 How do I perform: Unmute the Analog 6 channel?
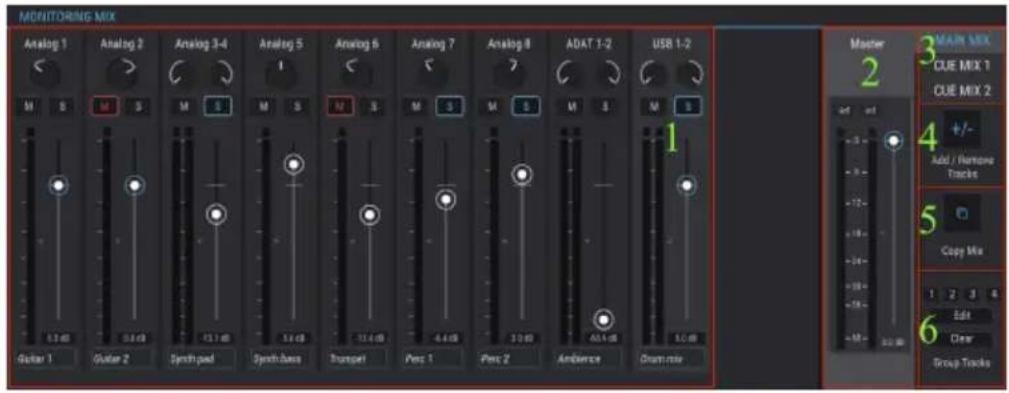click(x=340, y=106)
